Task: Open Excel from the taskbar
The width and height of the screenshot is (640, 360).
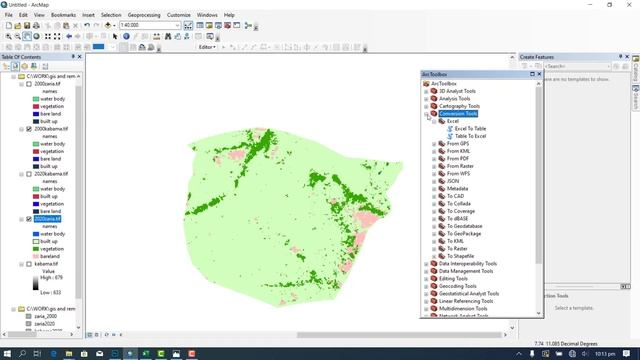Action: tap(146, 354)
